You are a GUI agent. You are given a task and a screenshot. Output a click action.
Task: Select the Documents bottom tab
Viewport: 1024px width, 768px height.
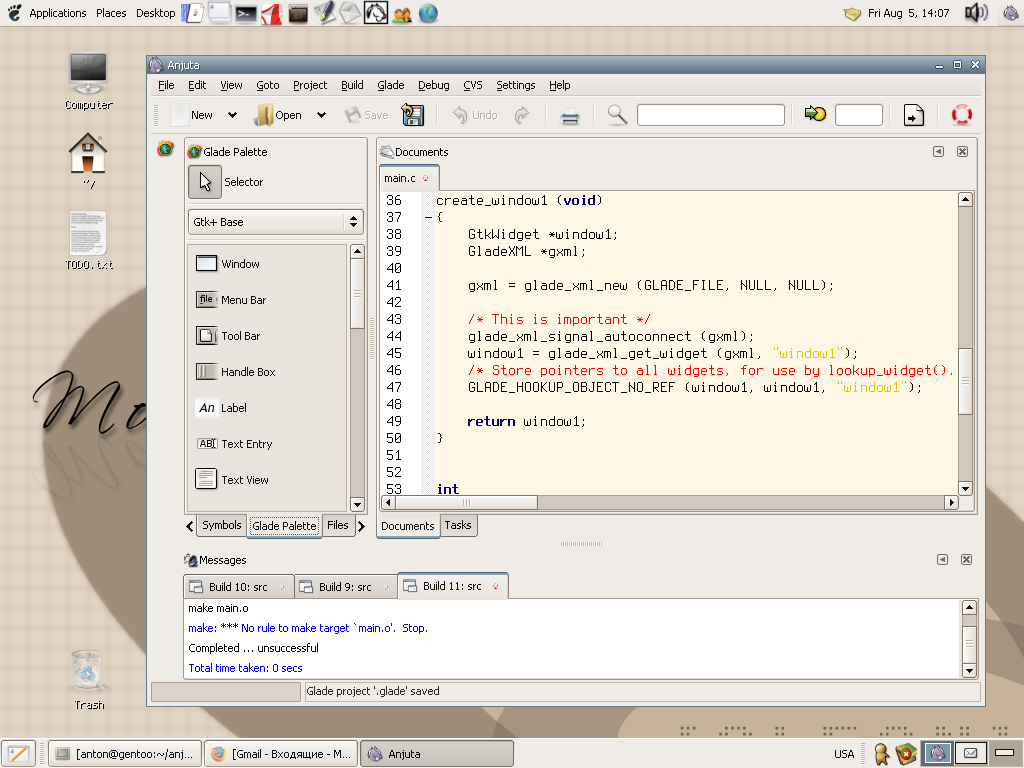click(x=408, y=526)
